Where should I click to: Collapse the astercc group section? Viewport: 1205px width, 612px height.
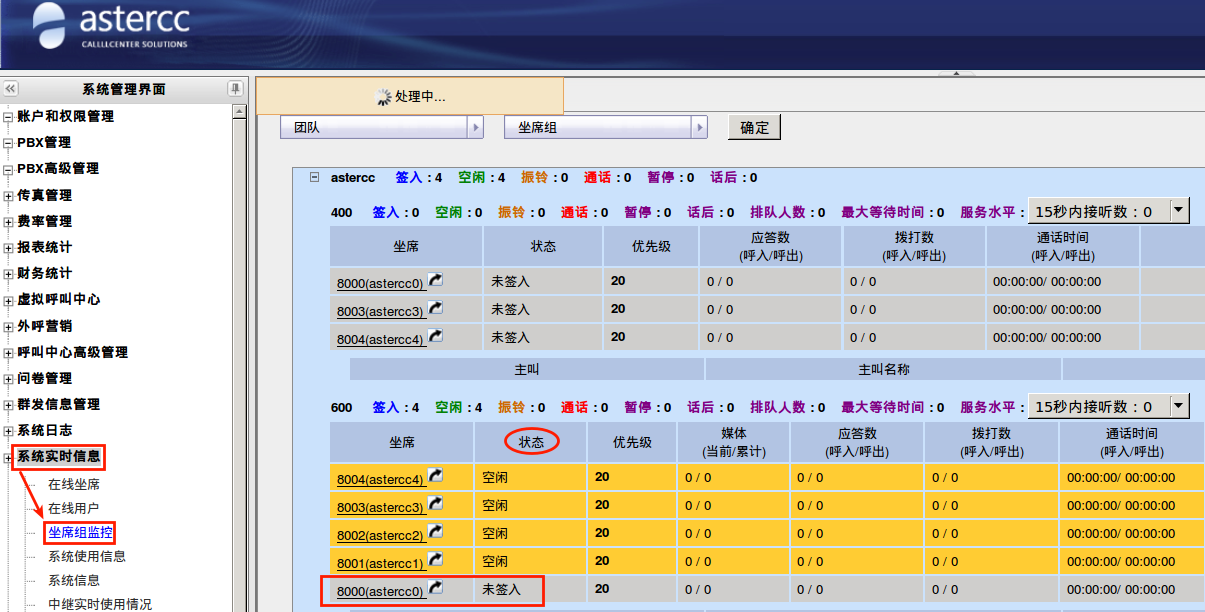tap(314, 177)
